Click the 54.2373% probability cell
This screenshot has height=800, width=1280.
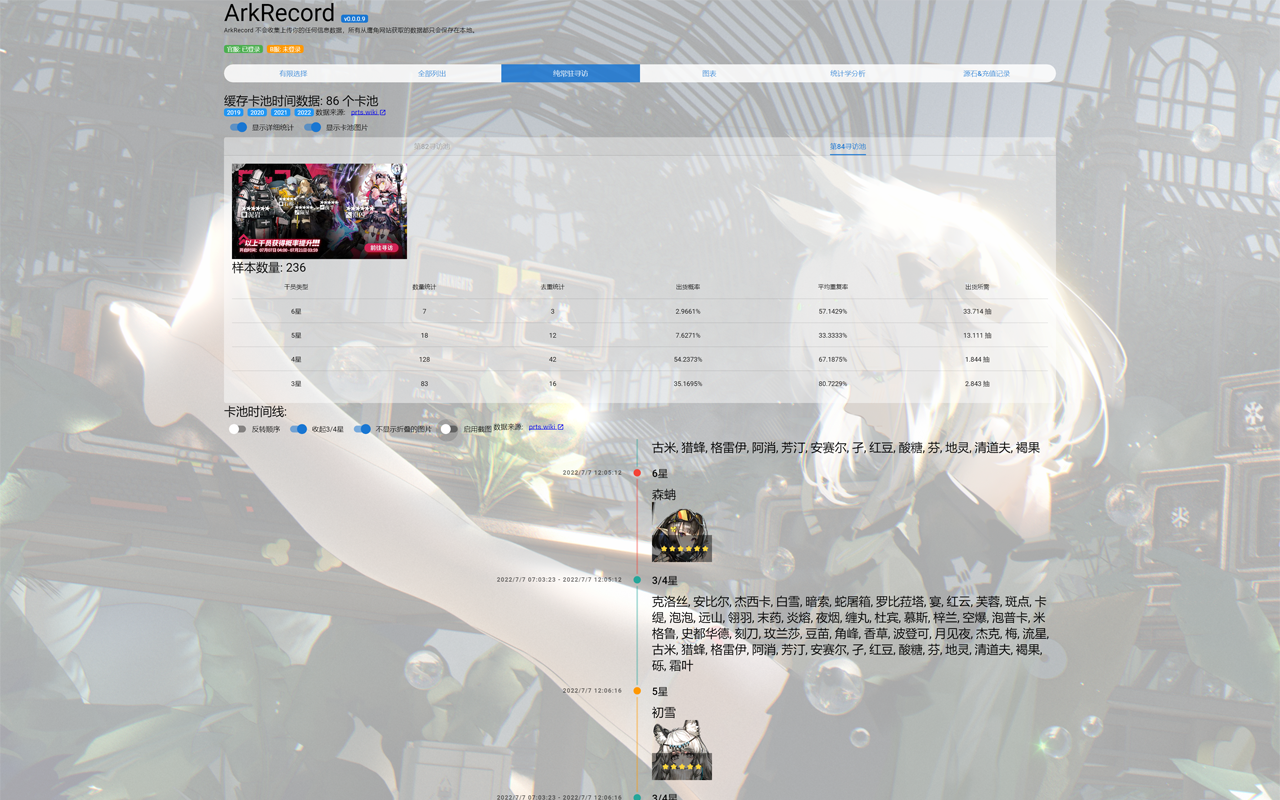688,359
